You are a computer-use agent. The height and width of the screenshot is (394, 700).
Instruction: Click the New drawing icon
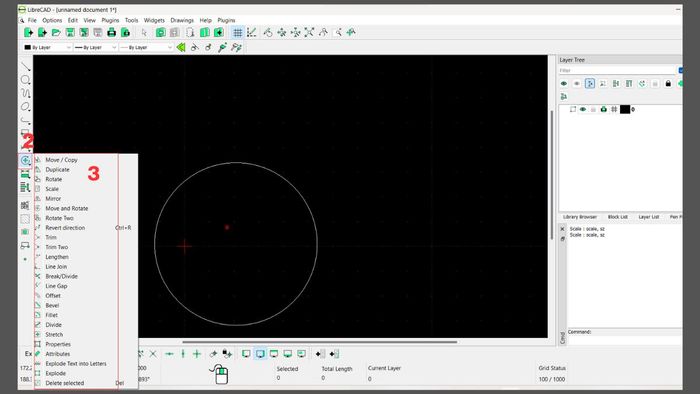pos(29,32)
